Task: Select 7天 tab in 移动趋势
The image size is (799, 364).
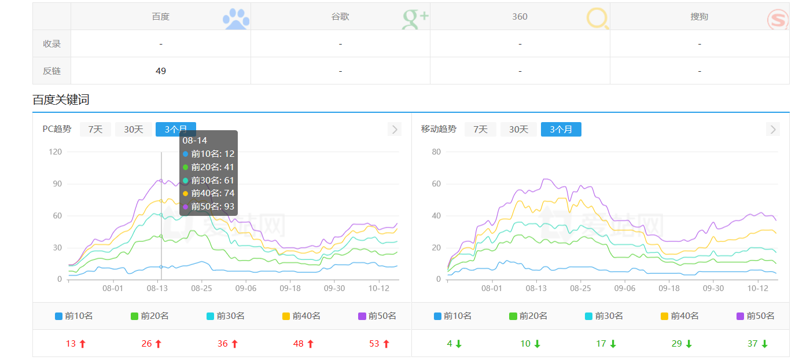Action: 481,129
